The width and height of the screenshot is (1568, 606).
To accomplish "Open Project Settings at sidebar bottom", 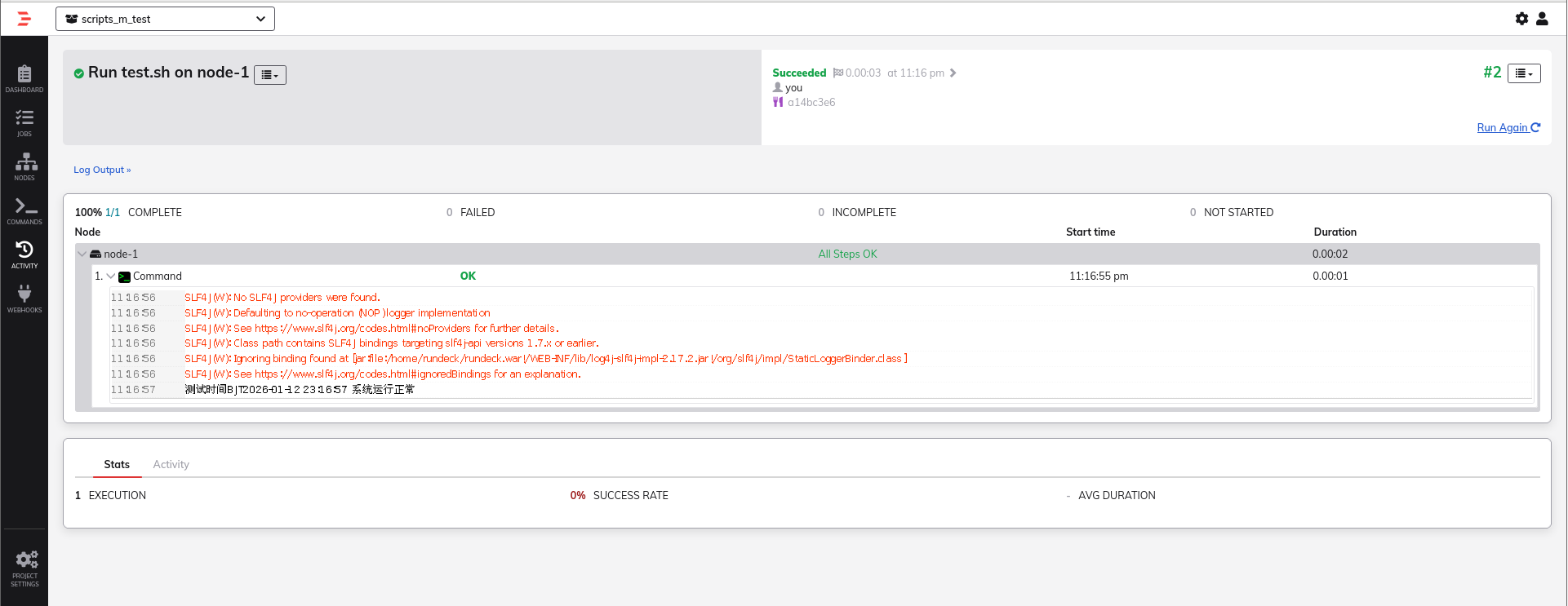I will (24, 568).
